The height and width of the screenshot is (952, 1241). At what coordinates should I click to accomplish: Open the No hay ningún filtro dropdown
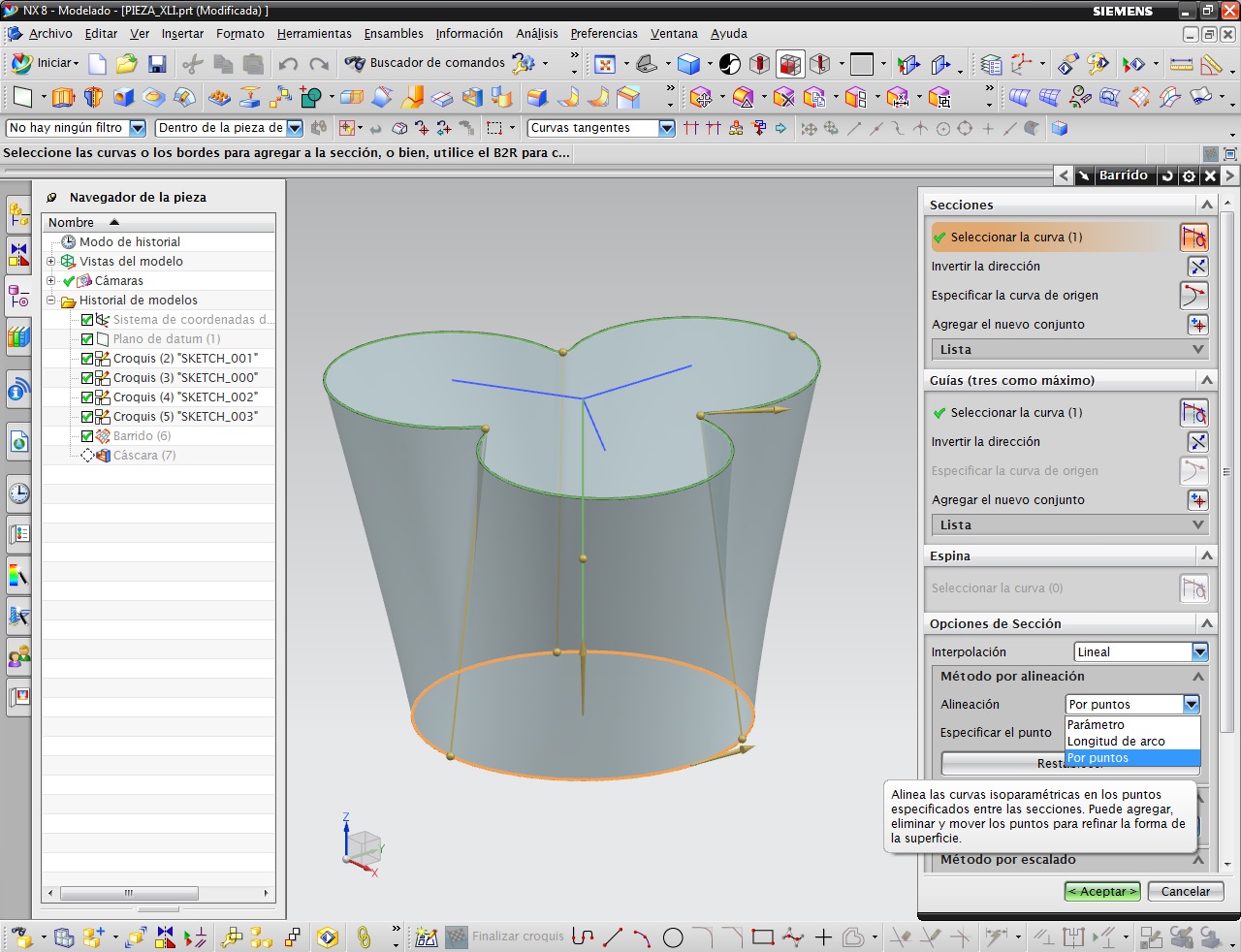138,128
